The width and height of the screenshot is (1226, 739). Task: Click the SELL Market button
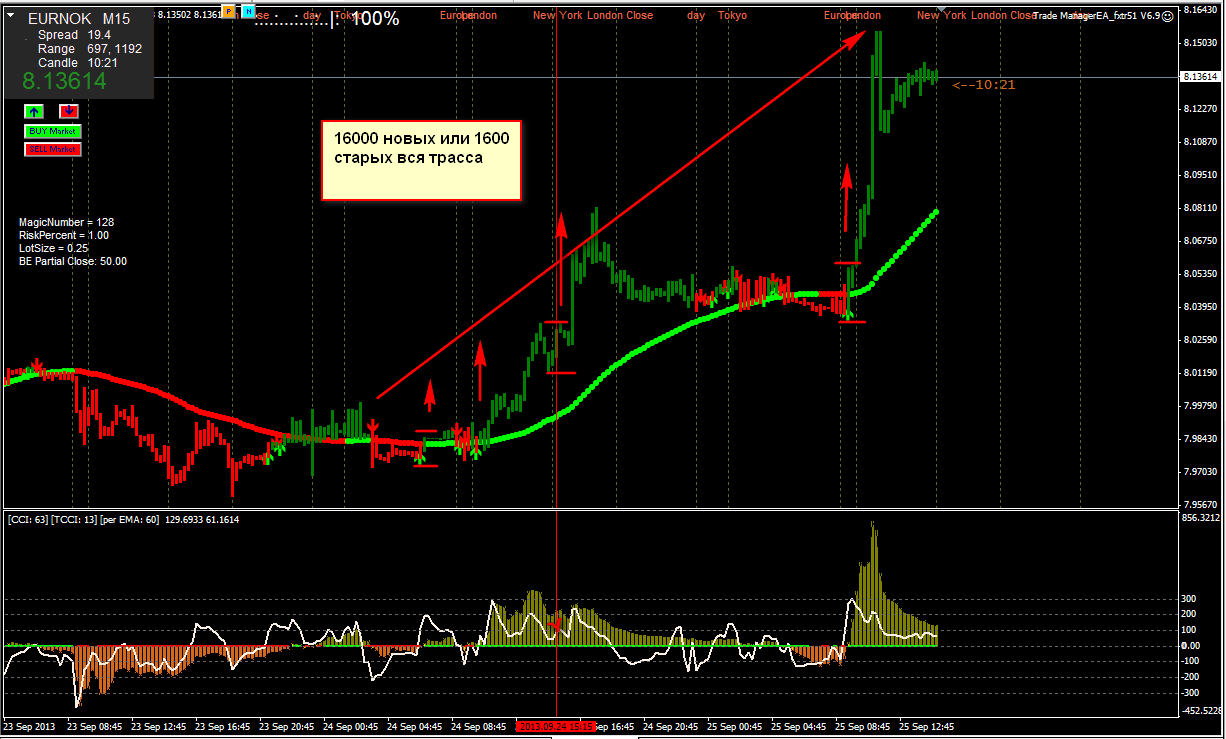pyautogui.click(x=52, y=149)
